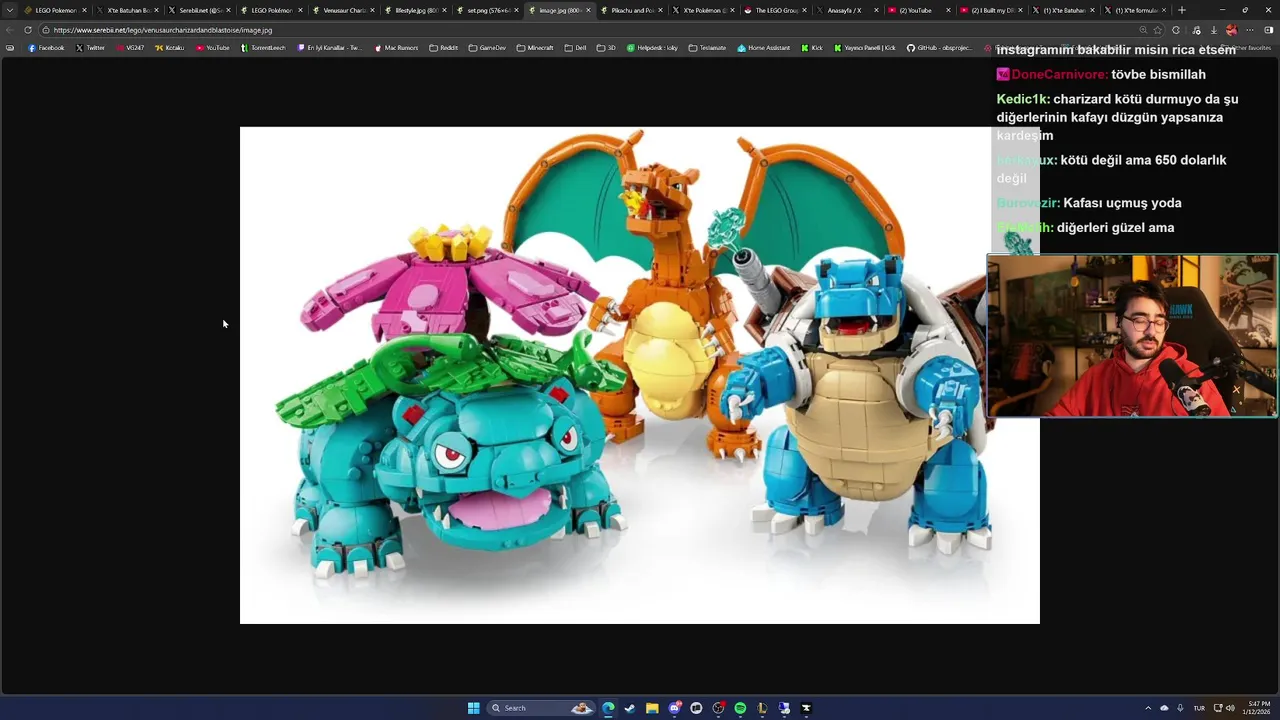Image resolution: width=1280 pixels, height=720 pixels.
Task: Switch to the Venusaur Charizard tab
Action: (x=344, y=10)
